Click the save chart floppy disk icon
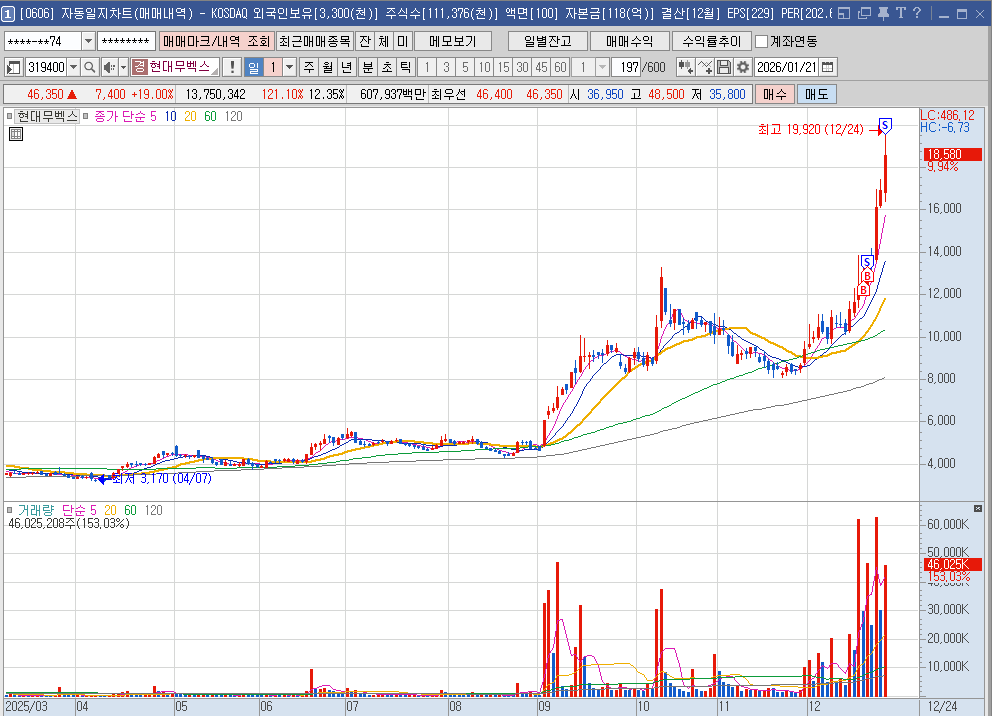992x716 pixels. (x=724, y=67)
